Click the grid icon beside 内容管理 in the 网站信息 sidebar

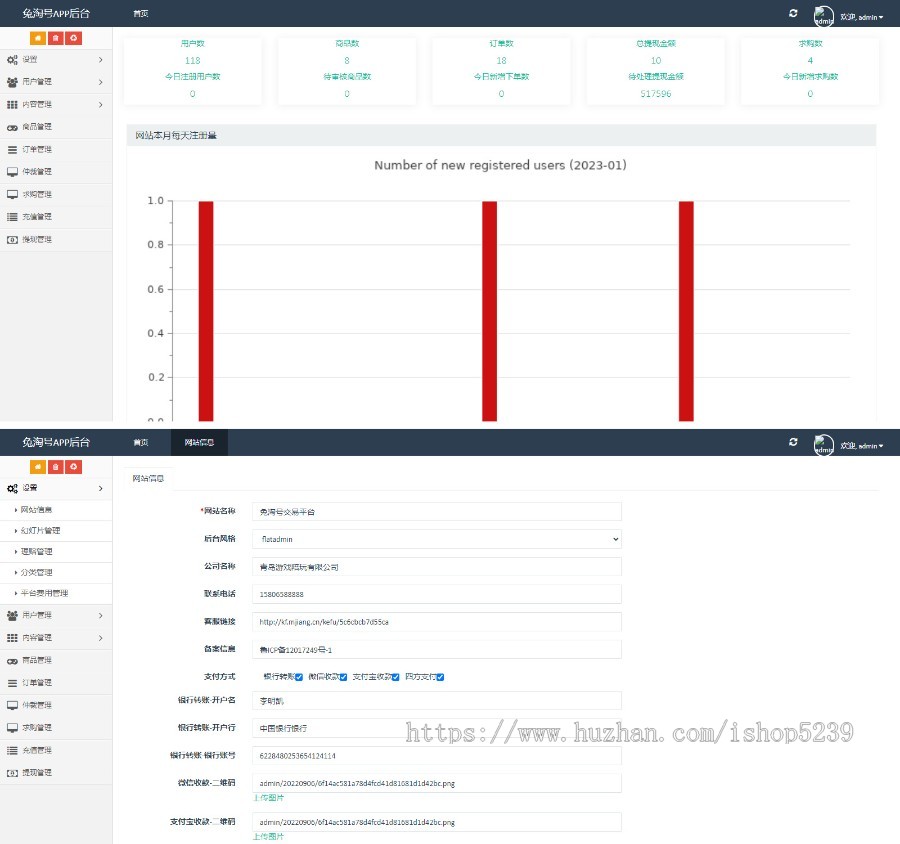point(12,638)
